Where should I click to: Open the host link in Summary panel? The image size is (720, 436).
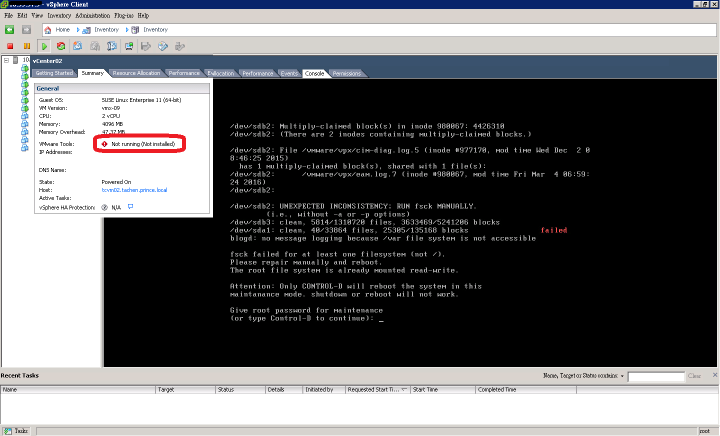point(134,190)
